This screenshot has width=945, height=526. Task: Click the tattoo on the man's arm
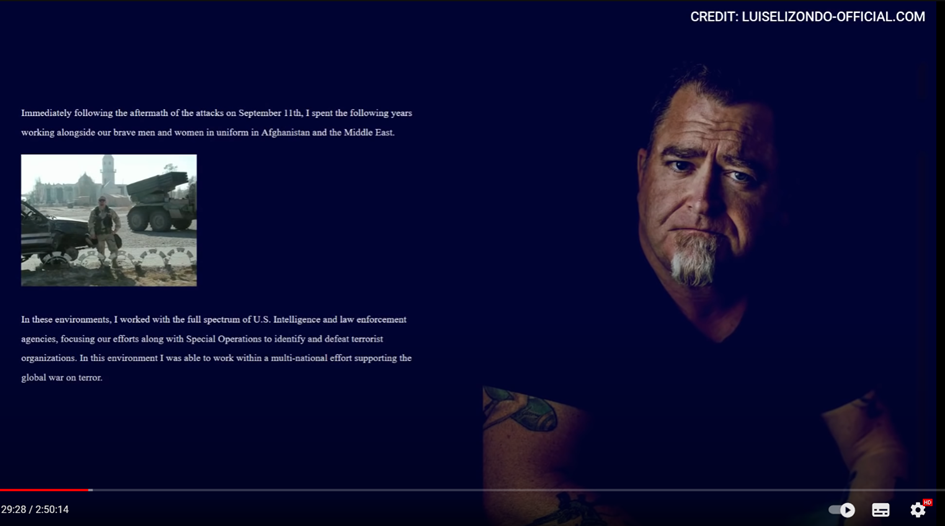point(523,410)
